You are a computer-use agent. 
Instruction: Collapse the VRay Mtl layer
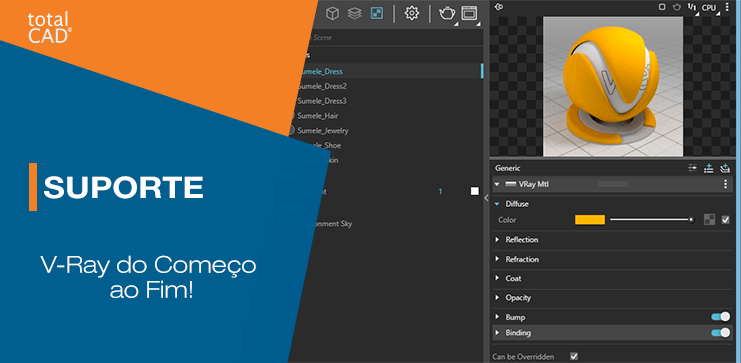497,184
